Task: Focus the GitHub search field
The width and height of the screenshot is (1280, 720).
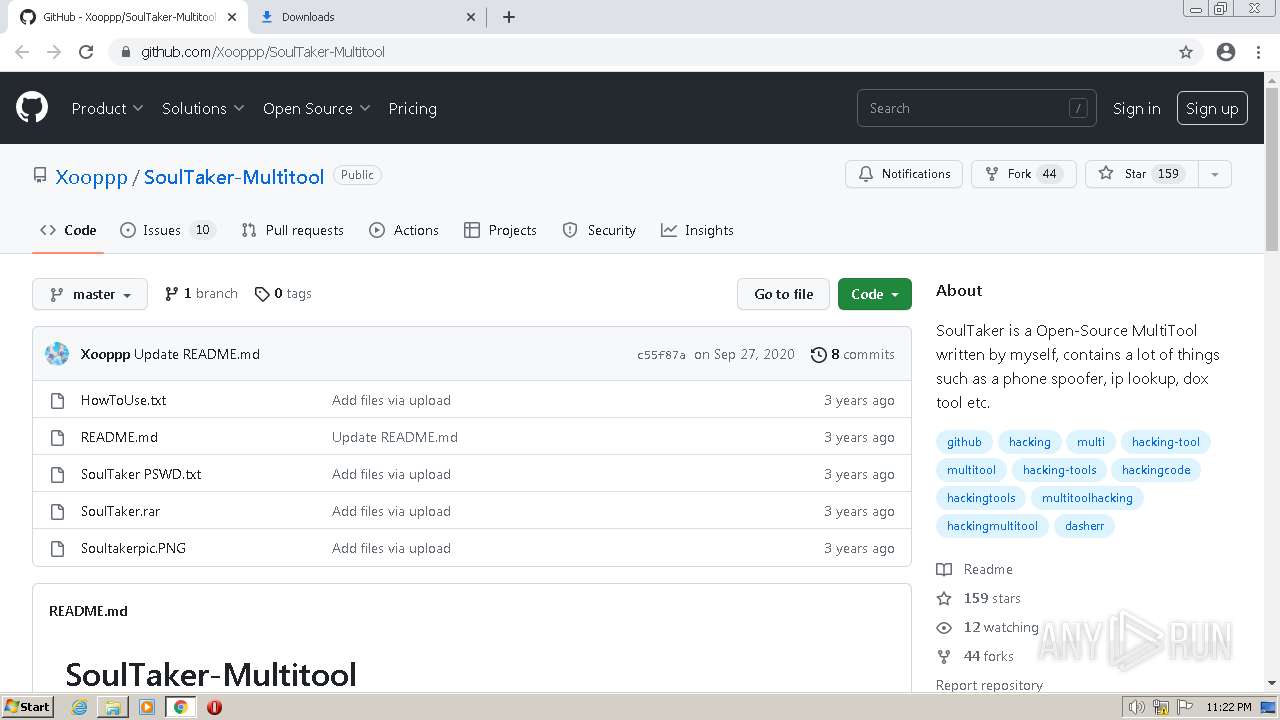Action: (x=976, y=108)
